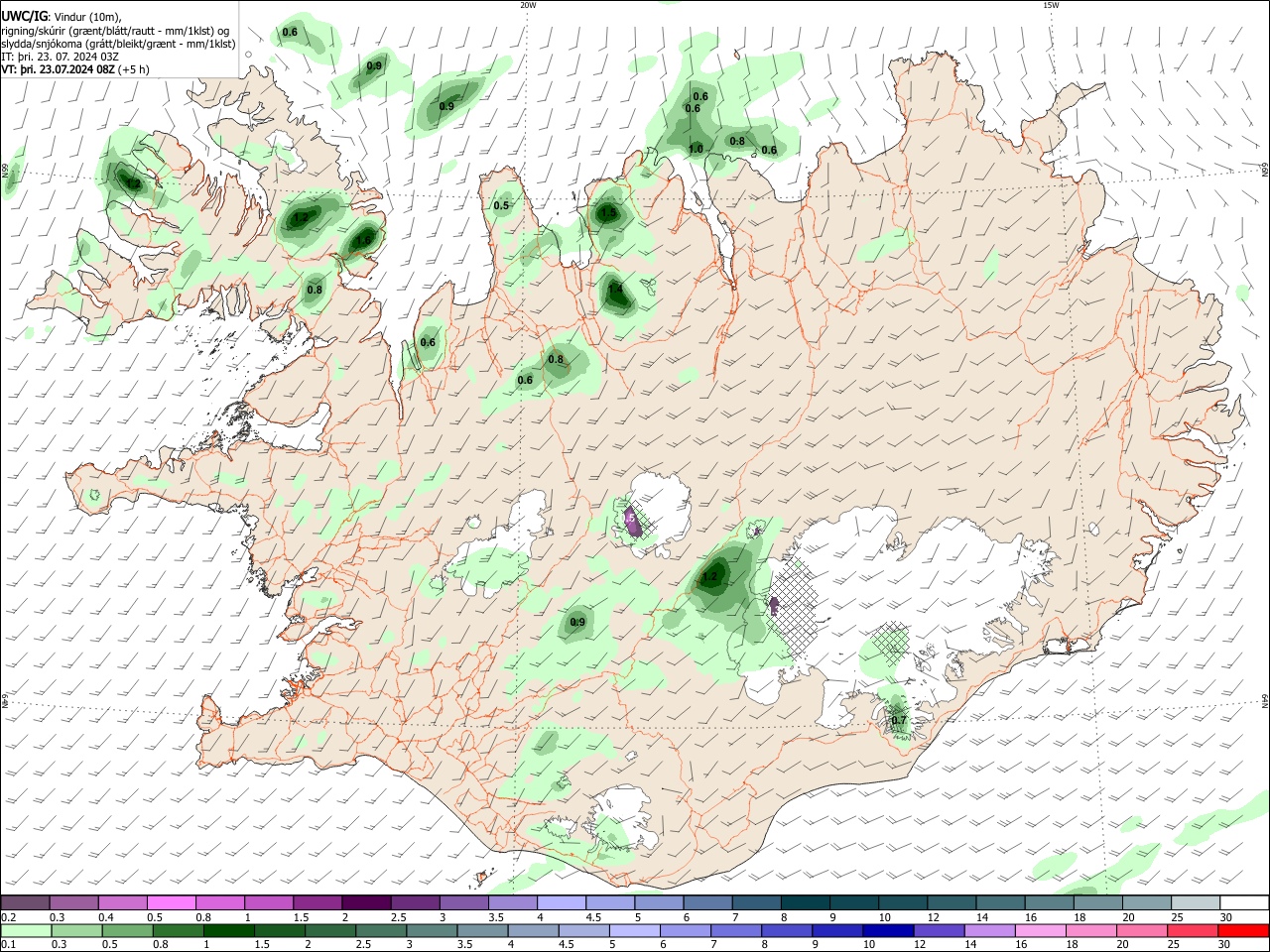Pick the bright red 30 swatch, lower legend row
This screenshot has width=1270, height=952.
click(1244, 930)
